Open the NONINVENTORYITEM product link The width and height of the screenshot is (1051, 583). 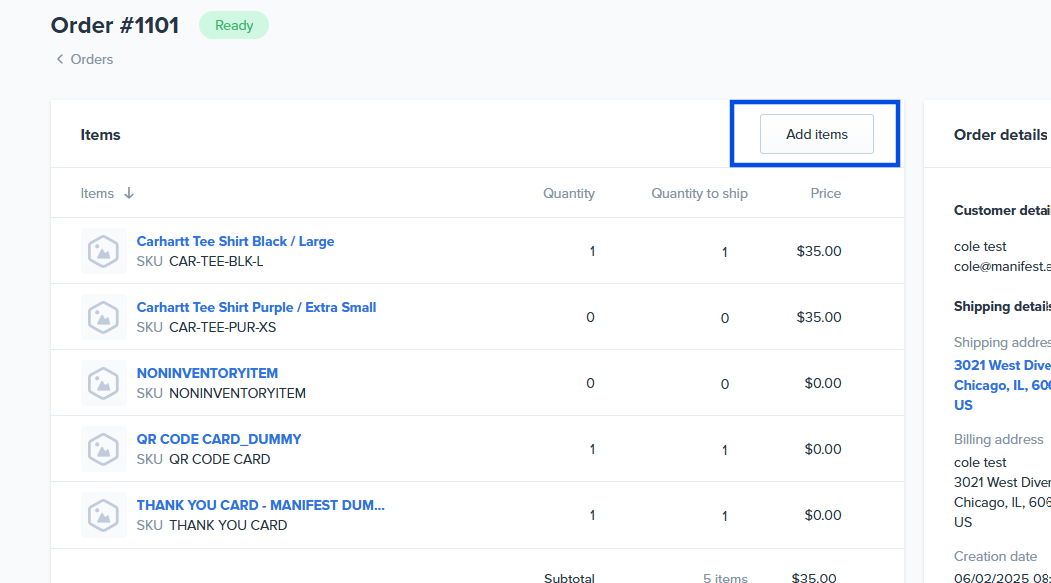(x=207, y=374)
